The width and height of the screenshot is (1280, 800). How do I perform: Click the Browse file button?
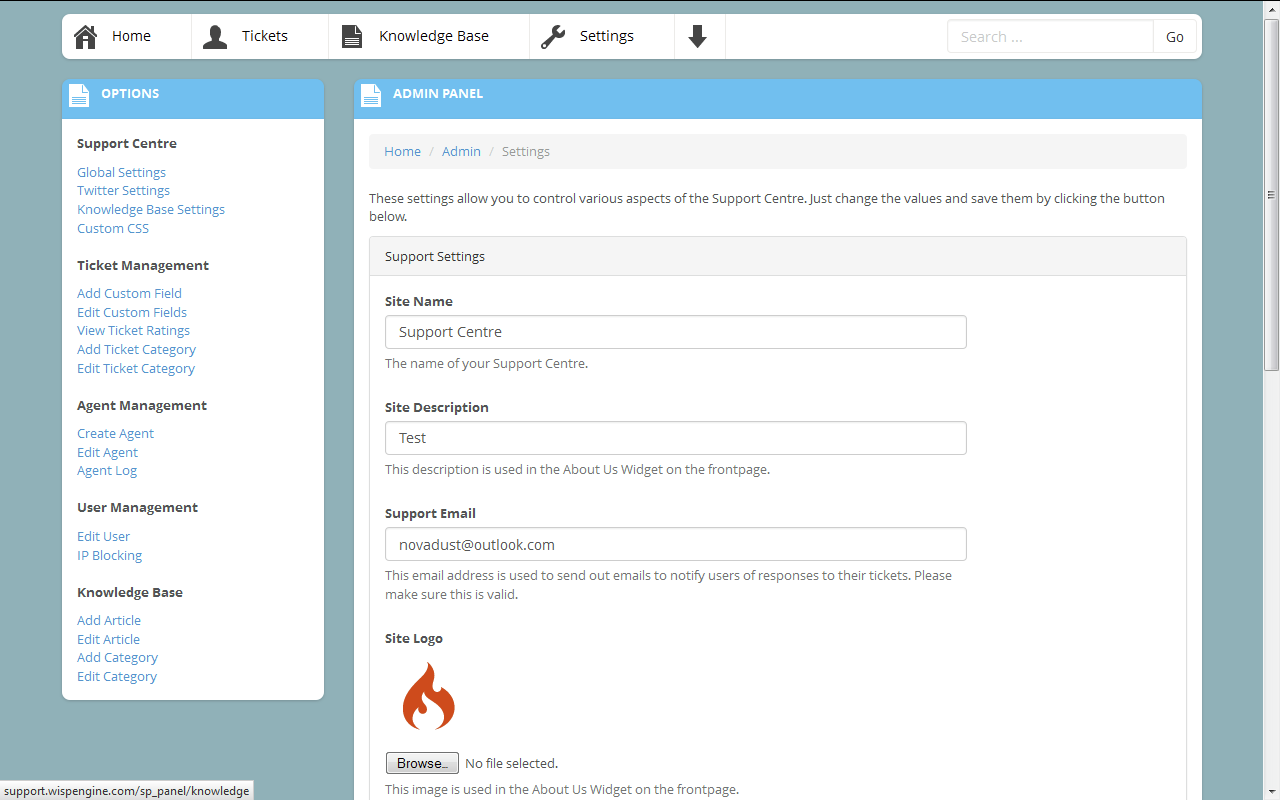tap(422, 763)
